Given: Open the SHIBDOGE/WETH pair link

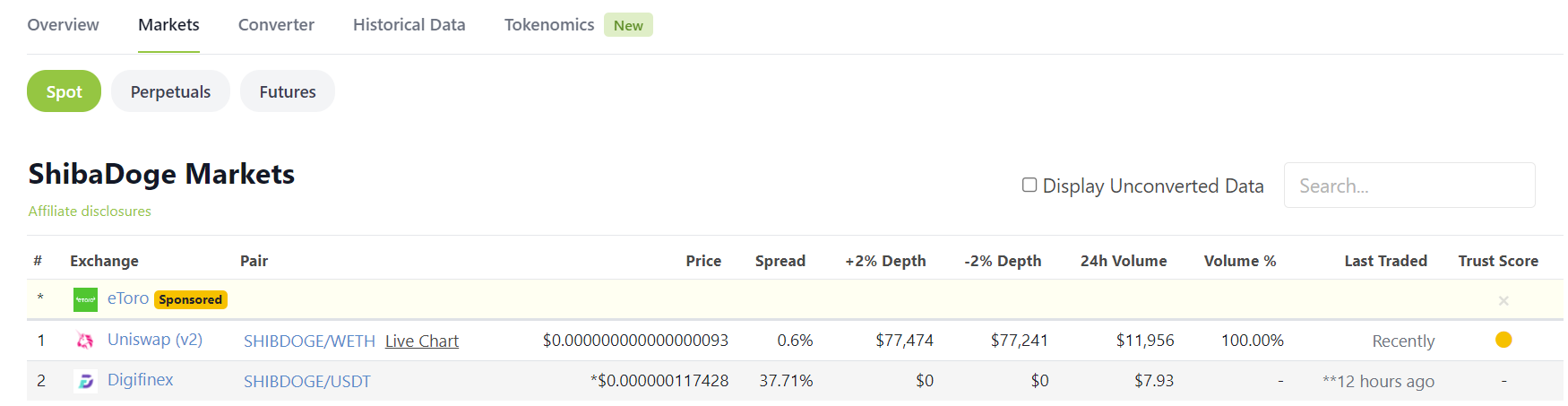Looking at the screenshot, I should 309,341.
